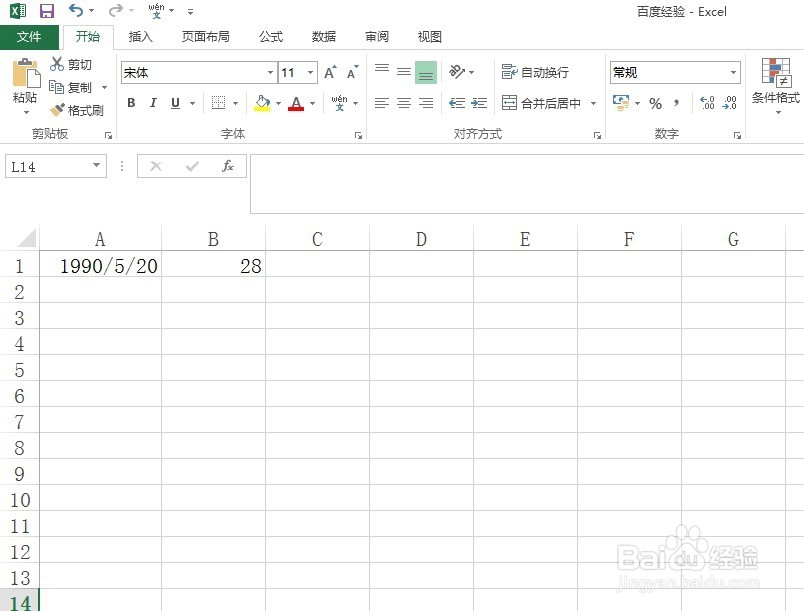Expand the Fill Color dropdown arrow
Image resolution: width=804 pixels, height=611 pixels.
[x=278, y=103]
